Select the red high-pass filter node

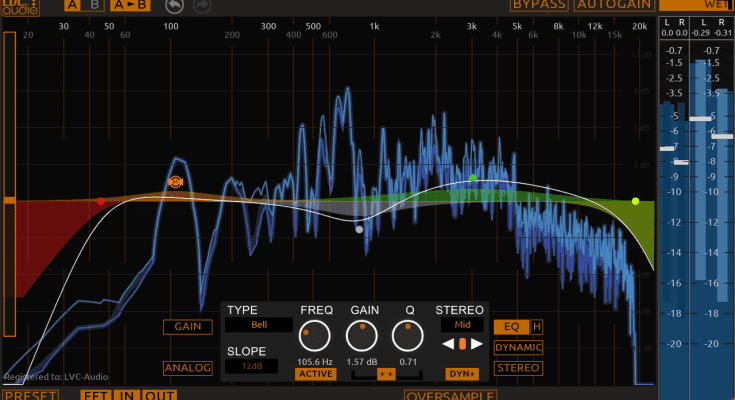(100, 201)
